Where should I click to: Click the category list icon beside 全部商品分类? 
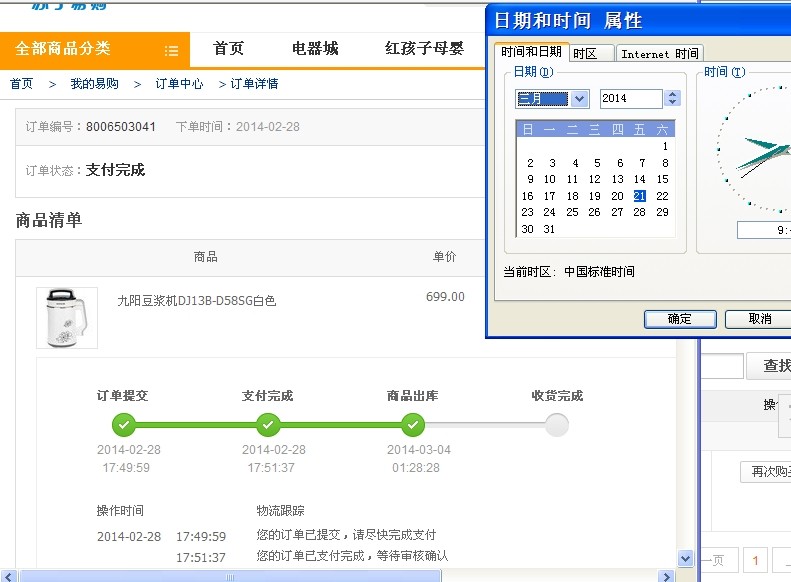tap(172, 50)
